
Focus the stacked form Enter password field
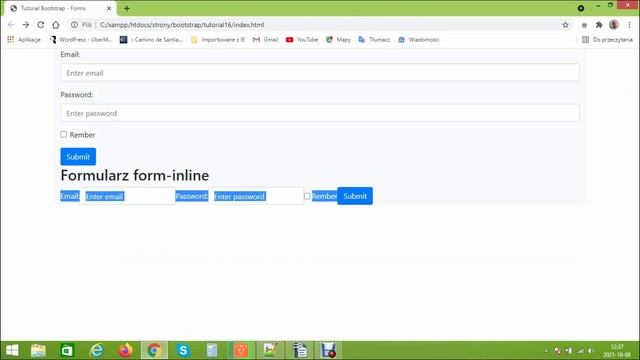click(320, 113)
